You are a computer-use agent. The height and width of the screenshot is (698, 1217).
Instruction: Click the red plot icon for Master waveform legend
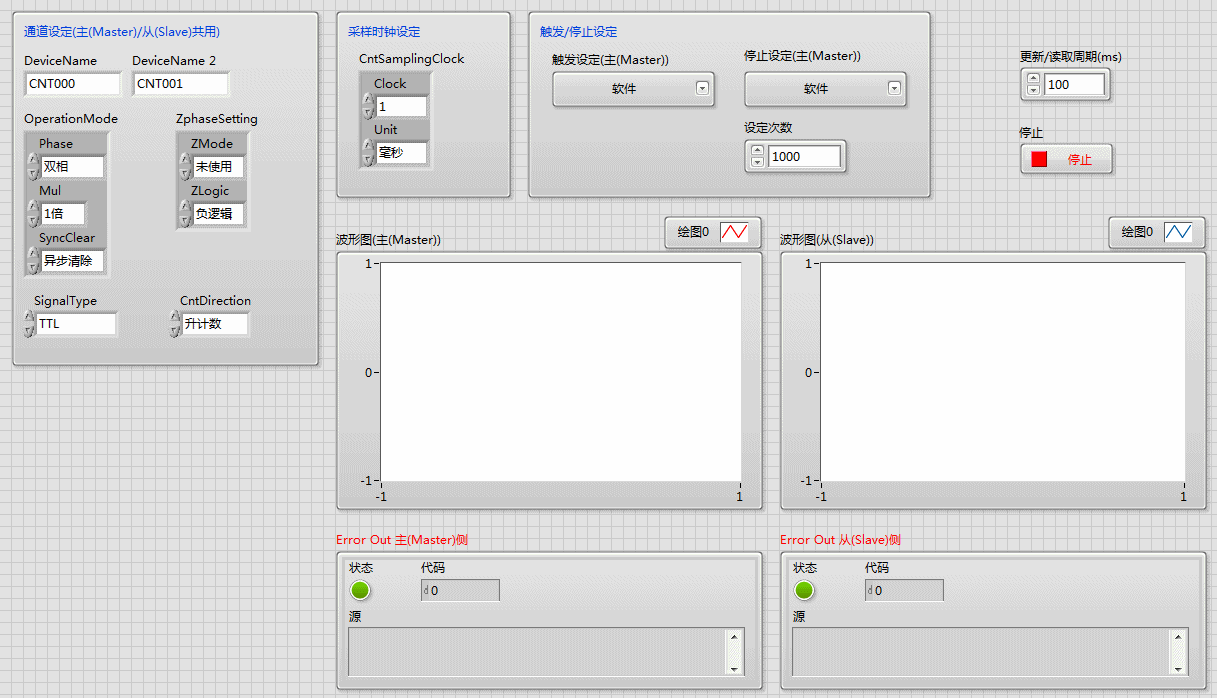click(x=734, y=232)
